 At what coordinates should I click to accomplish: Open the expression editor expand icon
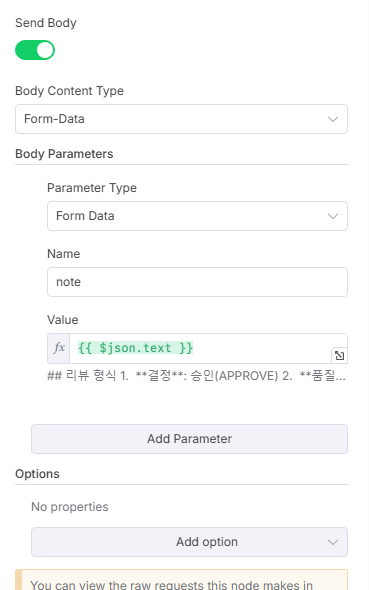[339, 356]
